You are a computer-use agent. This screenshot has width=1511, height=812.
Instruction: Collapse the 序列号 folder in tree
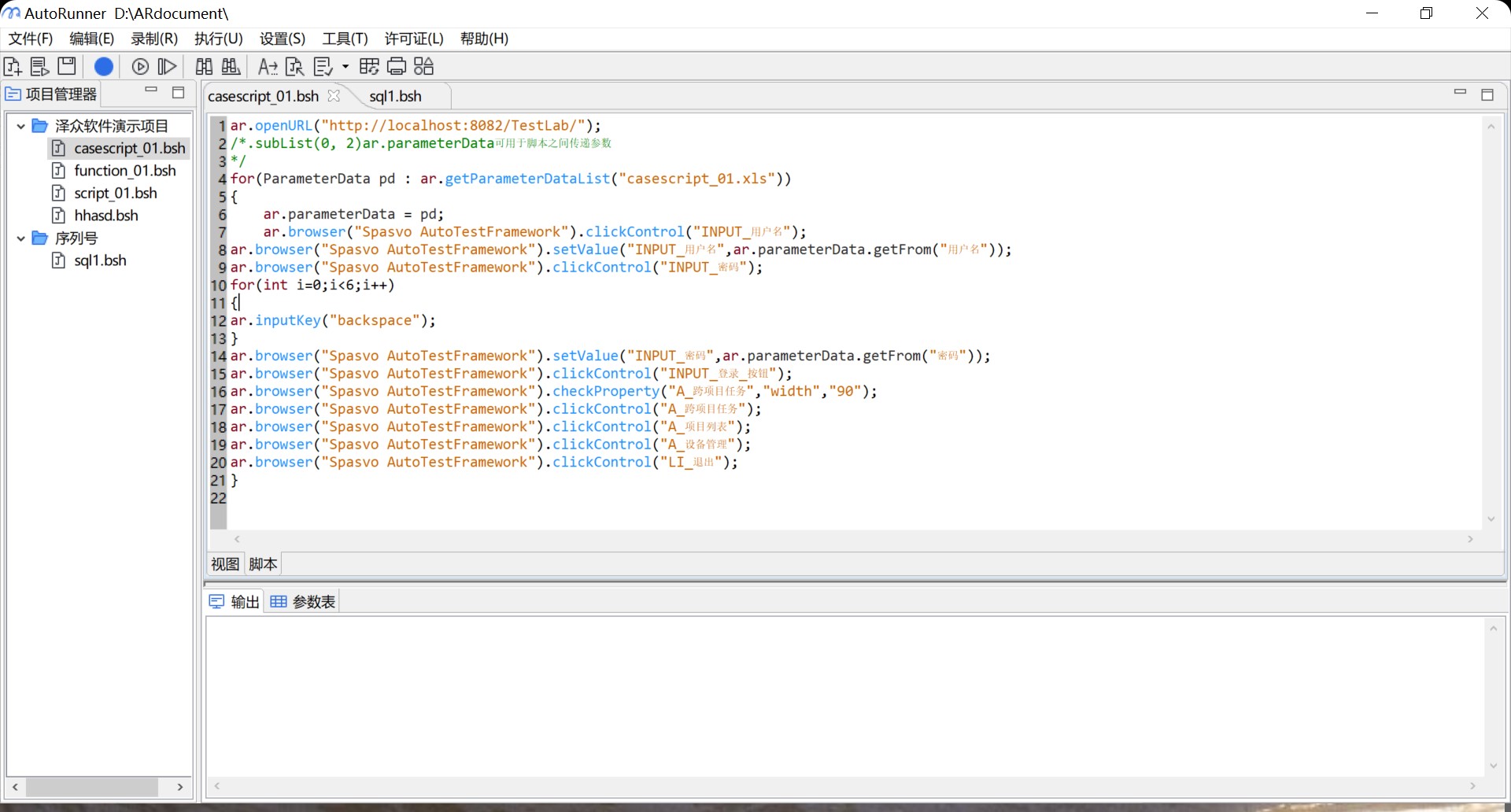21,238
